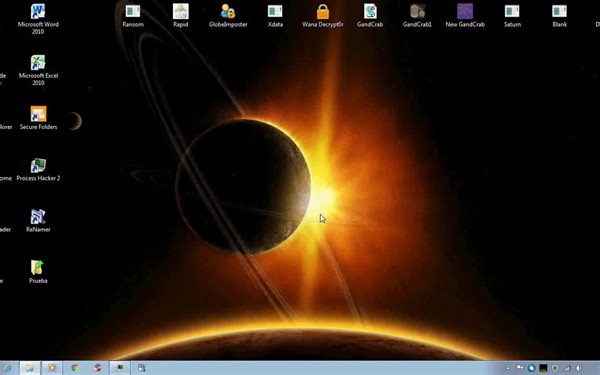600x375 pixels.
Task: Open the volume speaker tray icon
Action: (578, 368)
